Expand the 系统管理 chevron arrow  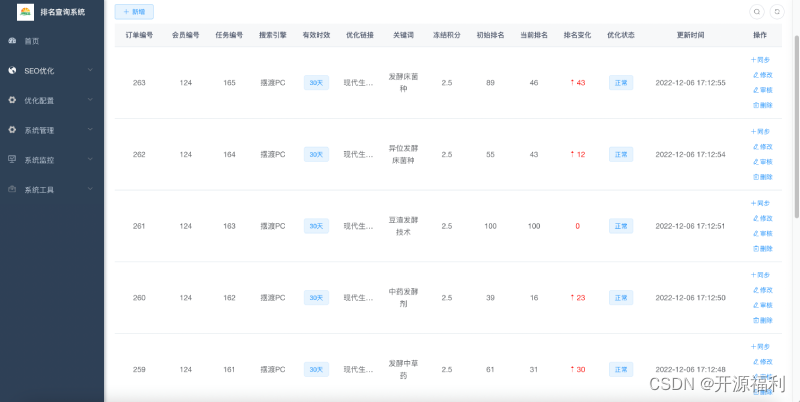tap(90, 130)
